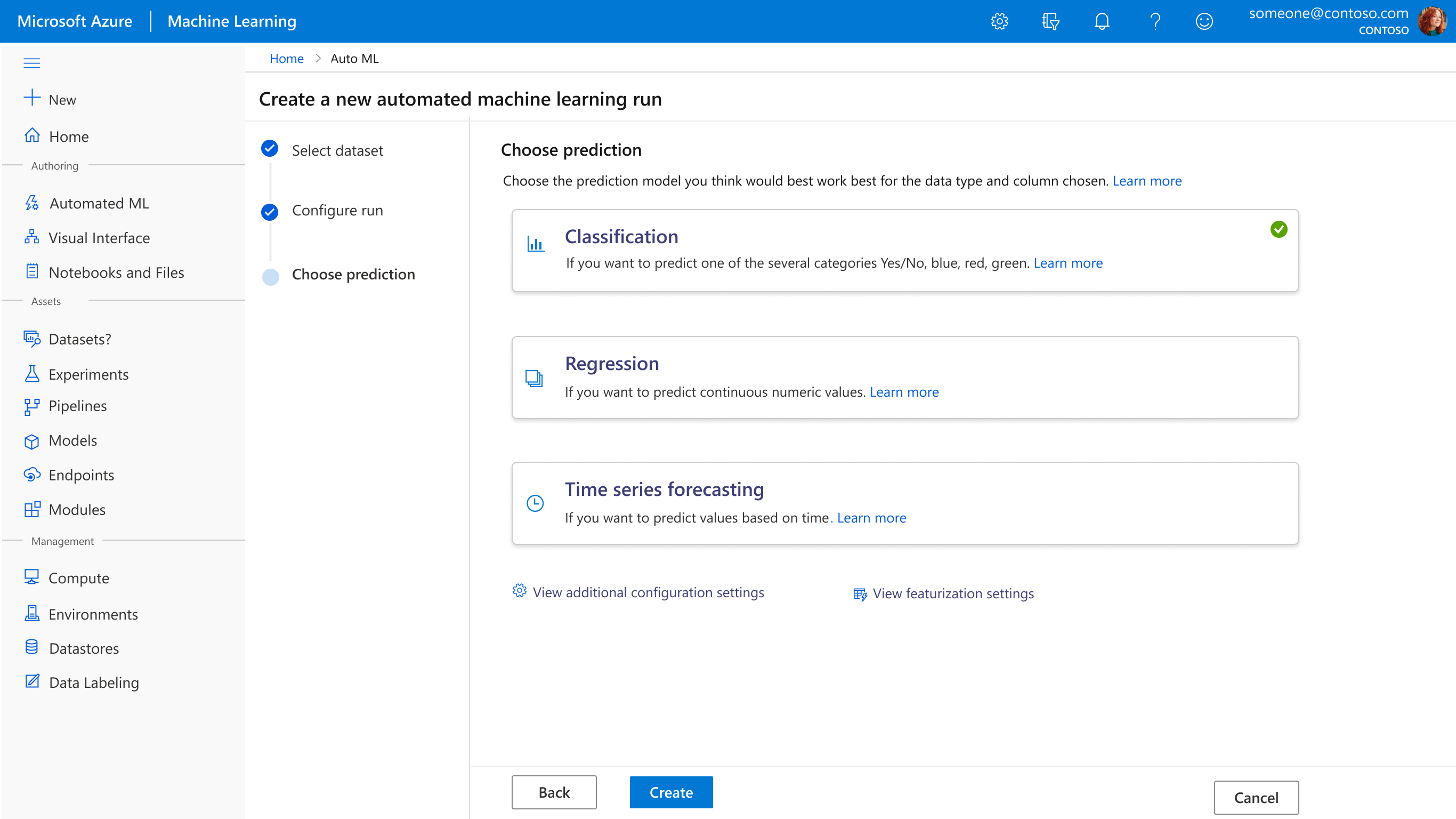
Task: Click the Classification bar chart icon
Action: pos(535,244)
